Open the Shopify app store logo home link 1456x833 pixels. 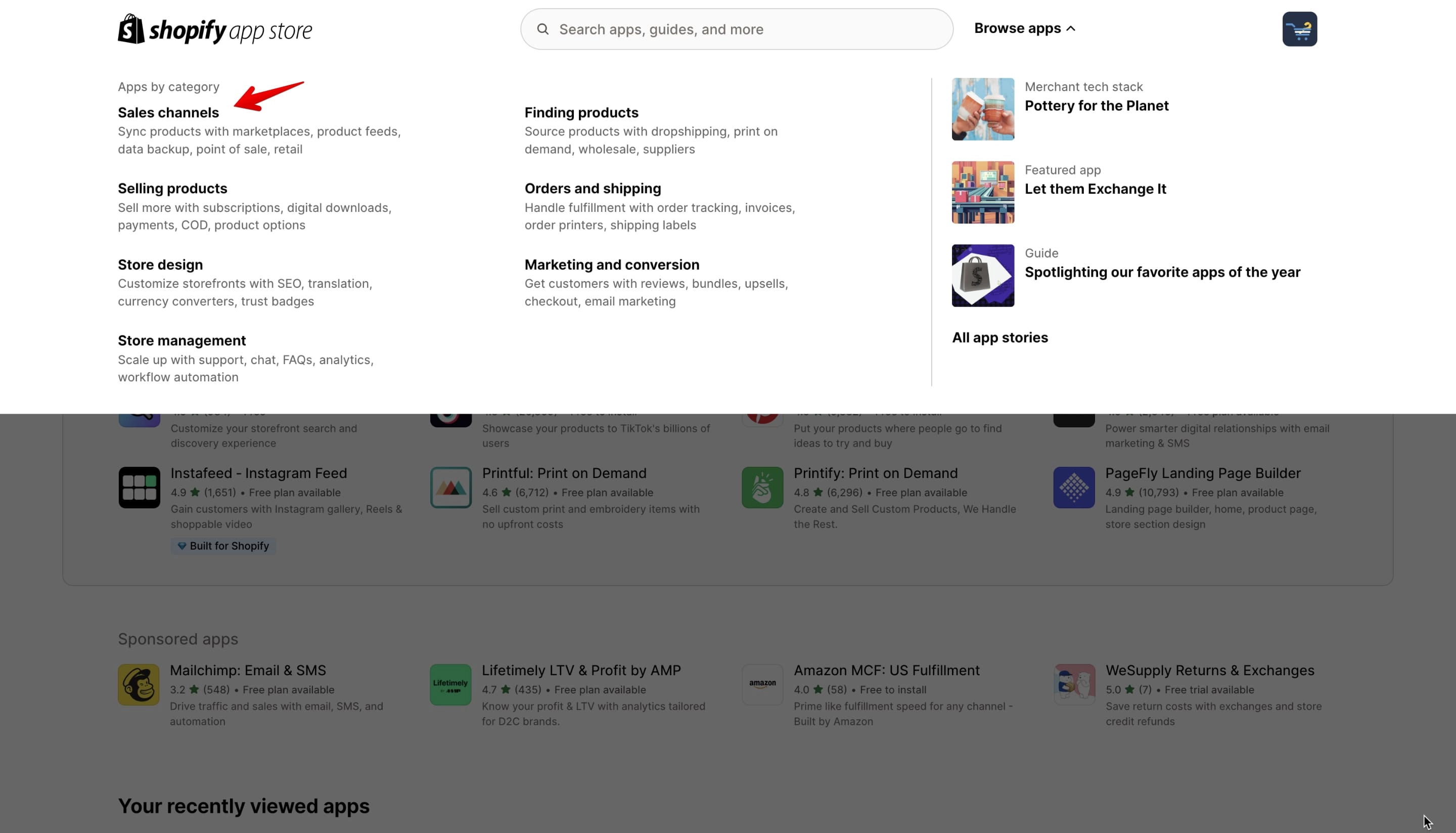point(215,29)
